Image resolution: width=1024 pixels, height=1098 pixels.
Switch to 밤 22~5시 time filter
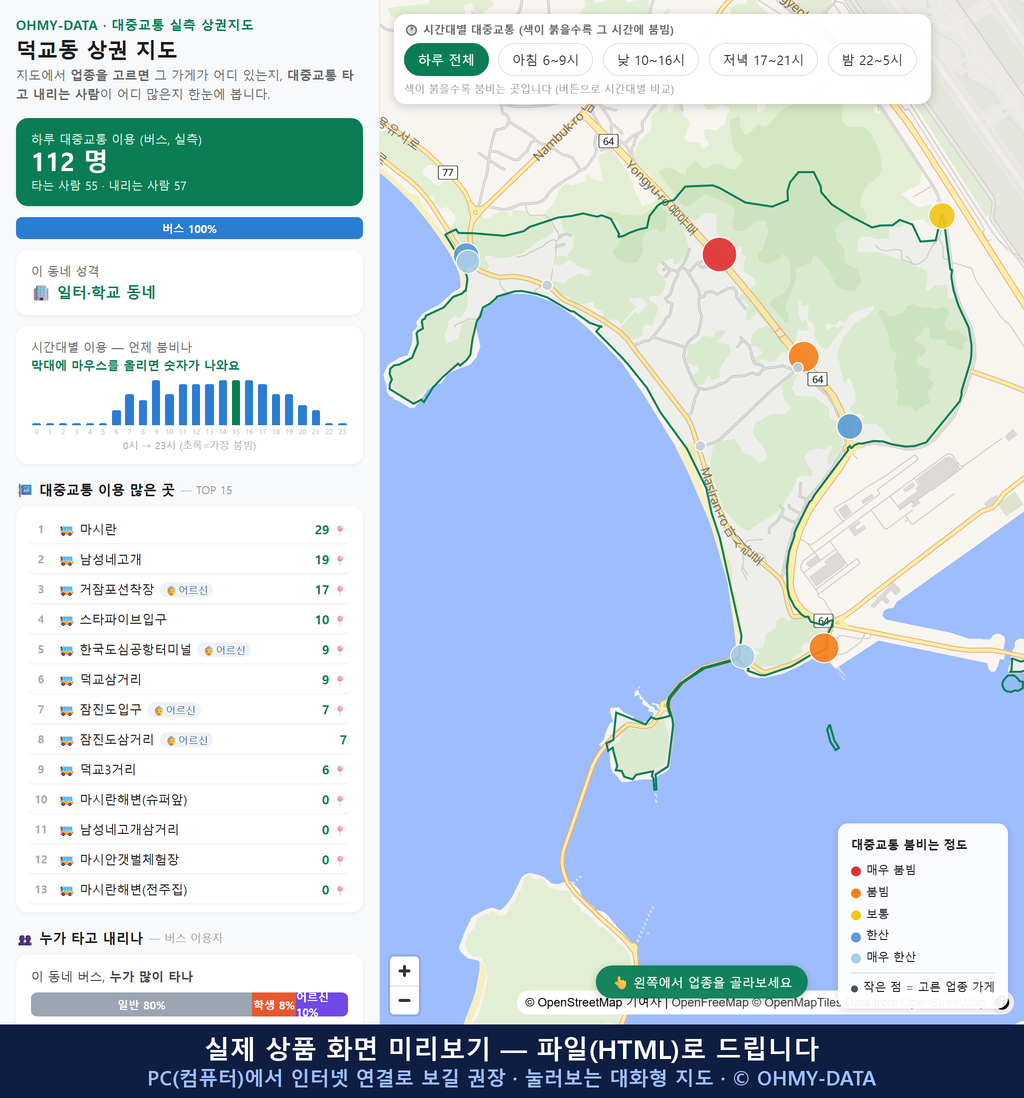872,60
